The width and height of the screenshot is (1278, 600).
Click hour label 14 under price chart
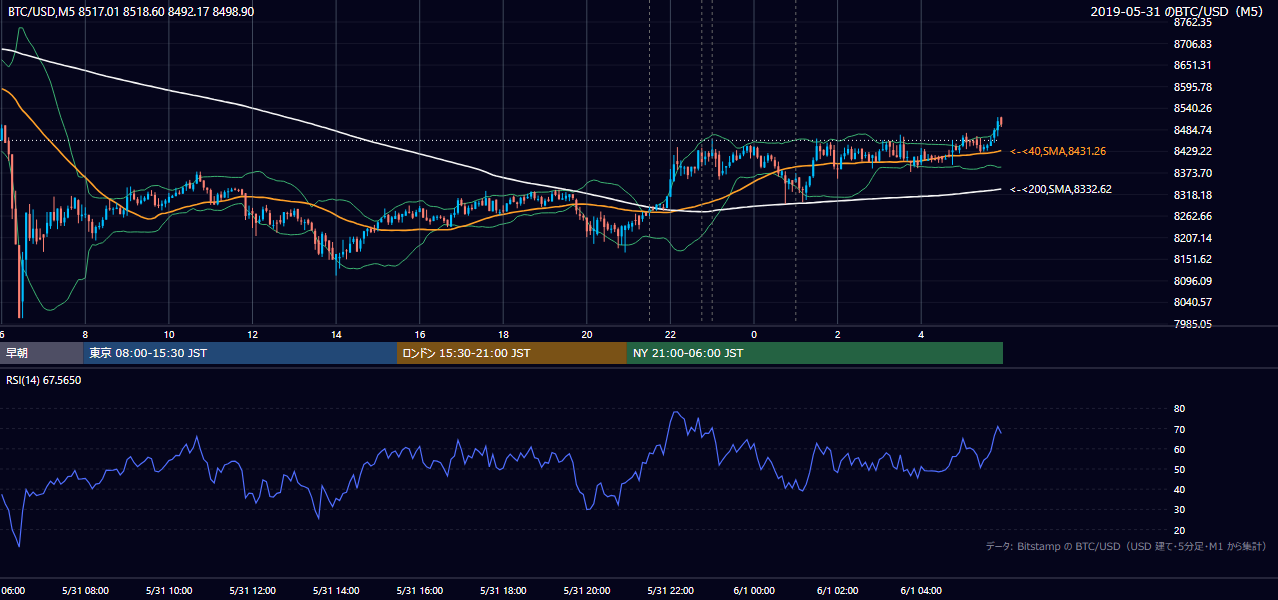point(336,334)
